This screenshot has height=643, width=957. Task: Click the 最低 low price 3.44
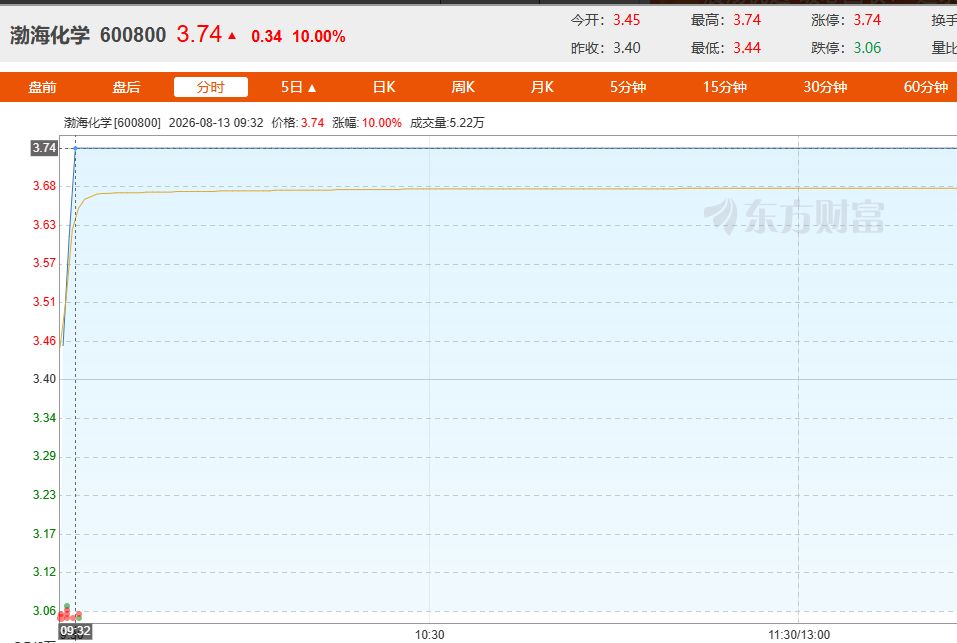pos(746,48)
